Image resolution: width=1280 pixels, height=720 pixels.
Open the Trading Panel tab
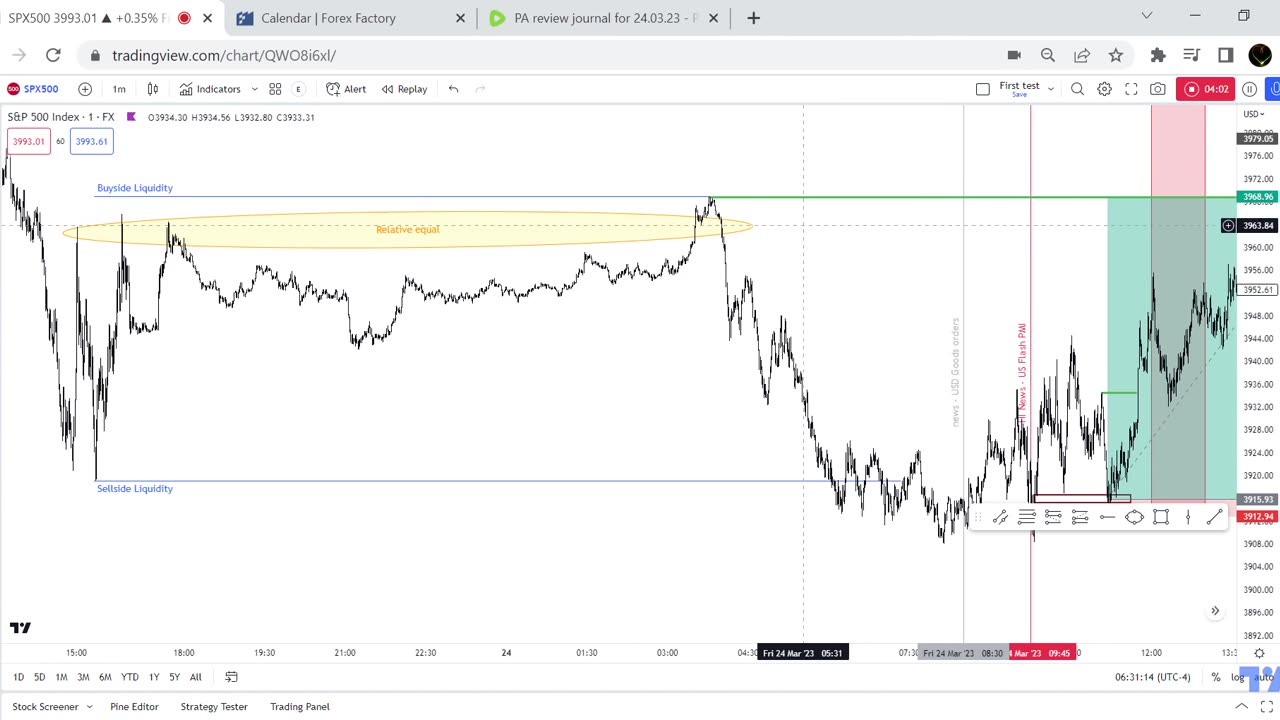[x=300, y=707]
